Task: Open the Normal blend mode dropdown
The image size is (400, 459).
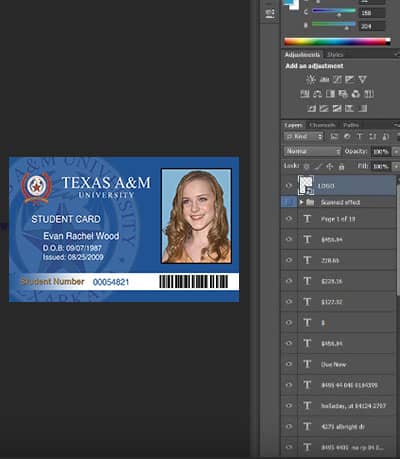Action: (313, 151)
